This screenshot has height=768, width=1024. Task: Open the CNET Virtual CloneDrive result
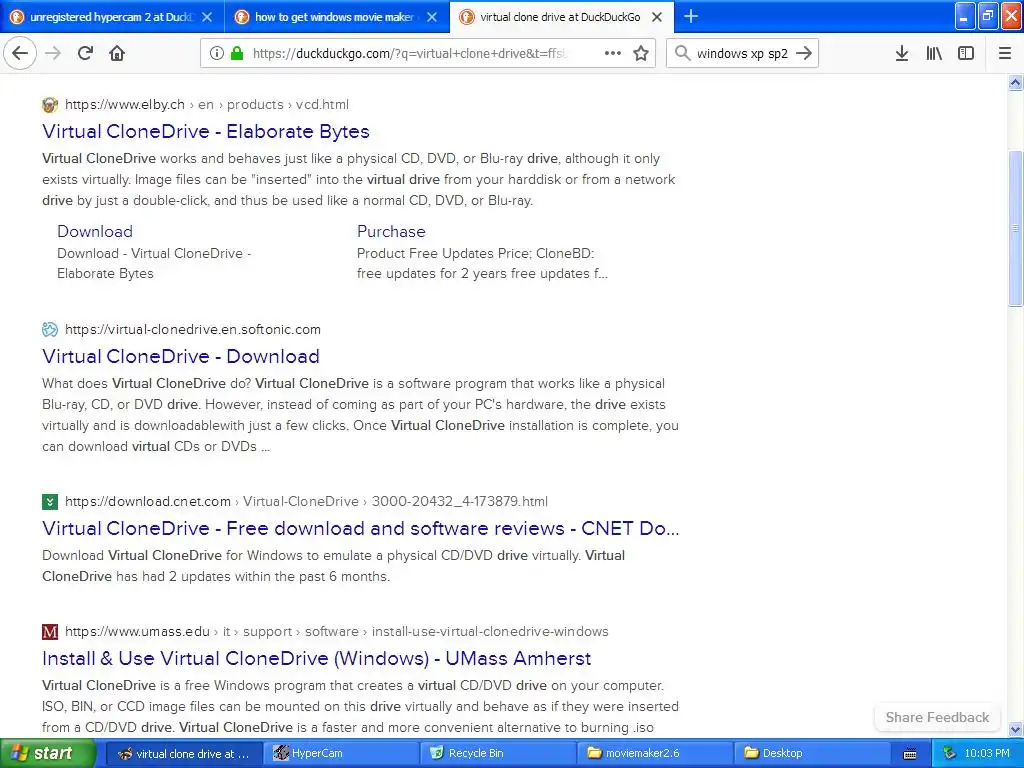point(360,528)
